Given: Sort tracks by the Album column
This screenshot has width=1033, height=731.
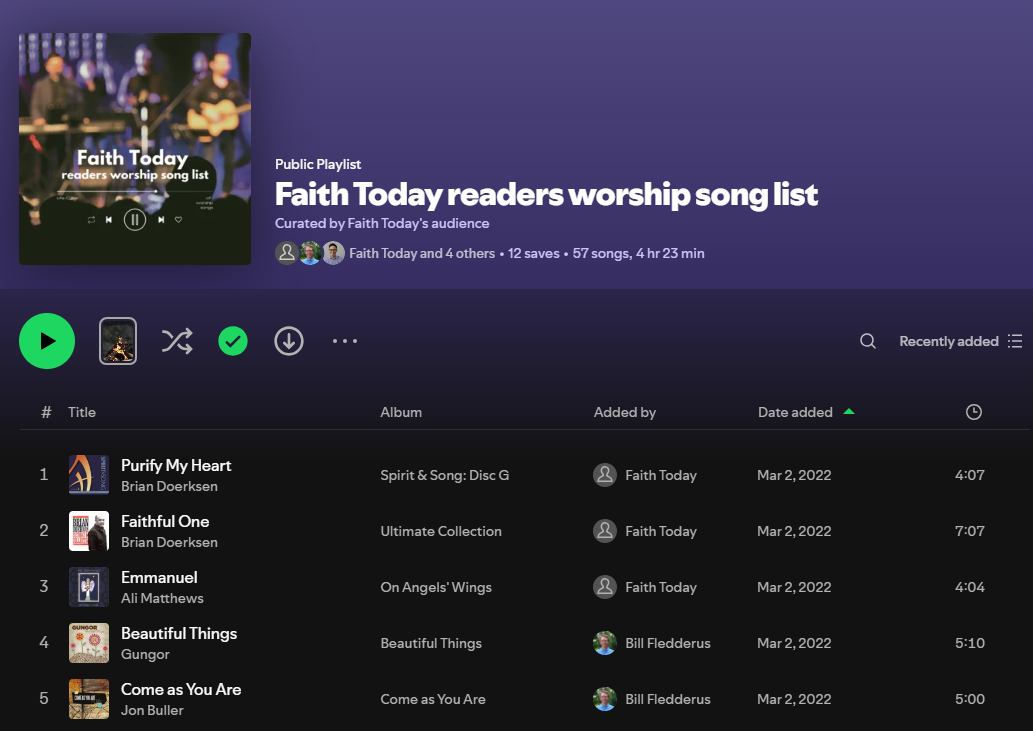Looking at the screenshot, I should (401, 412).
